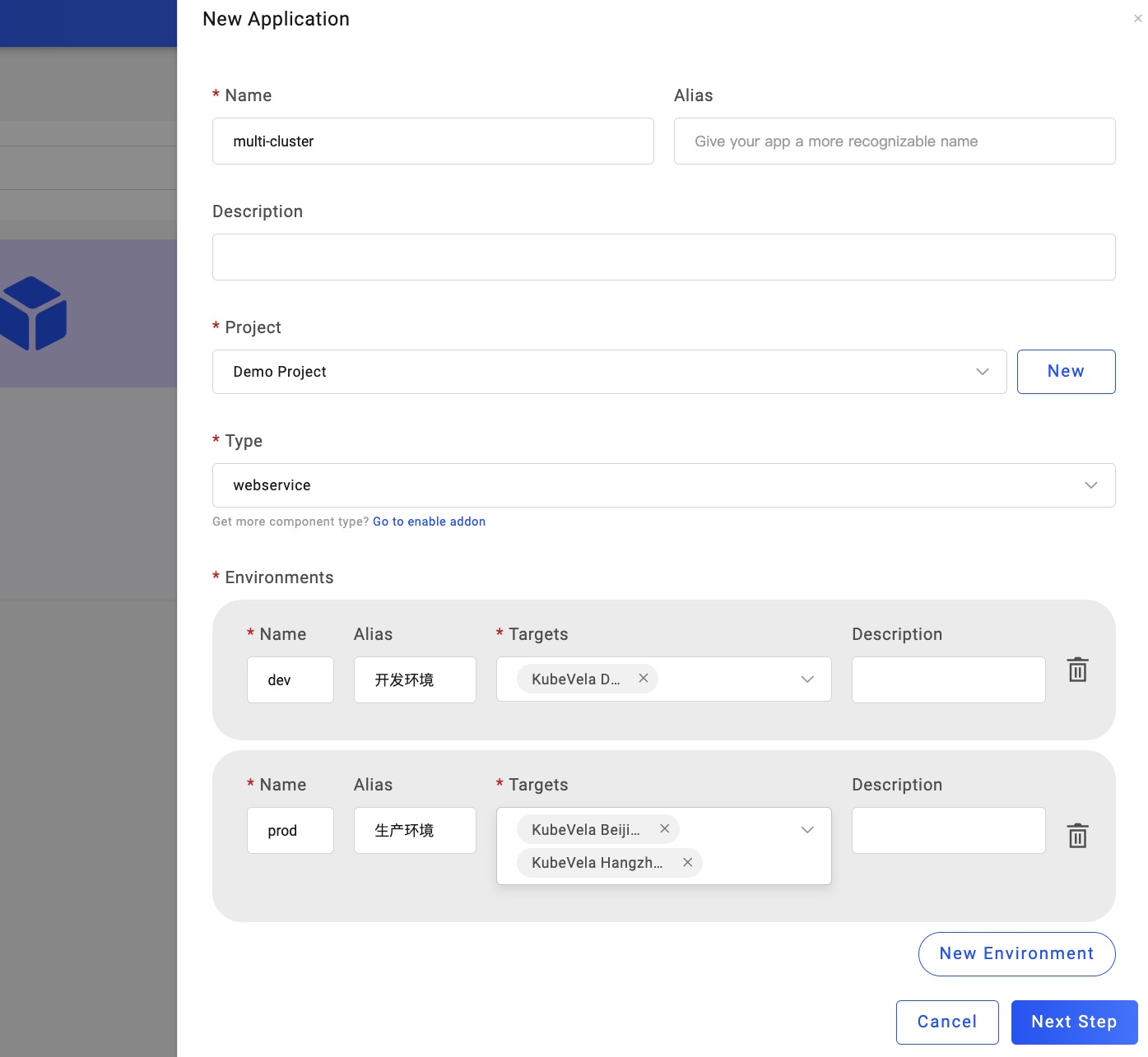This screenshot has height=1057, width=1148.
Task: Proceed with Next Step button
Action: tap(1074, 1022)
